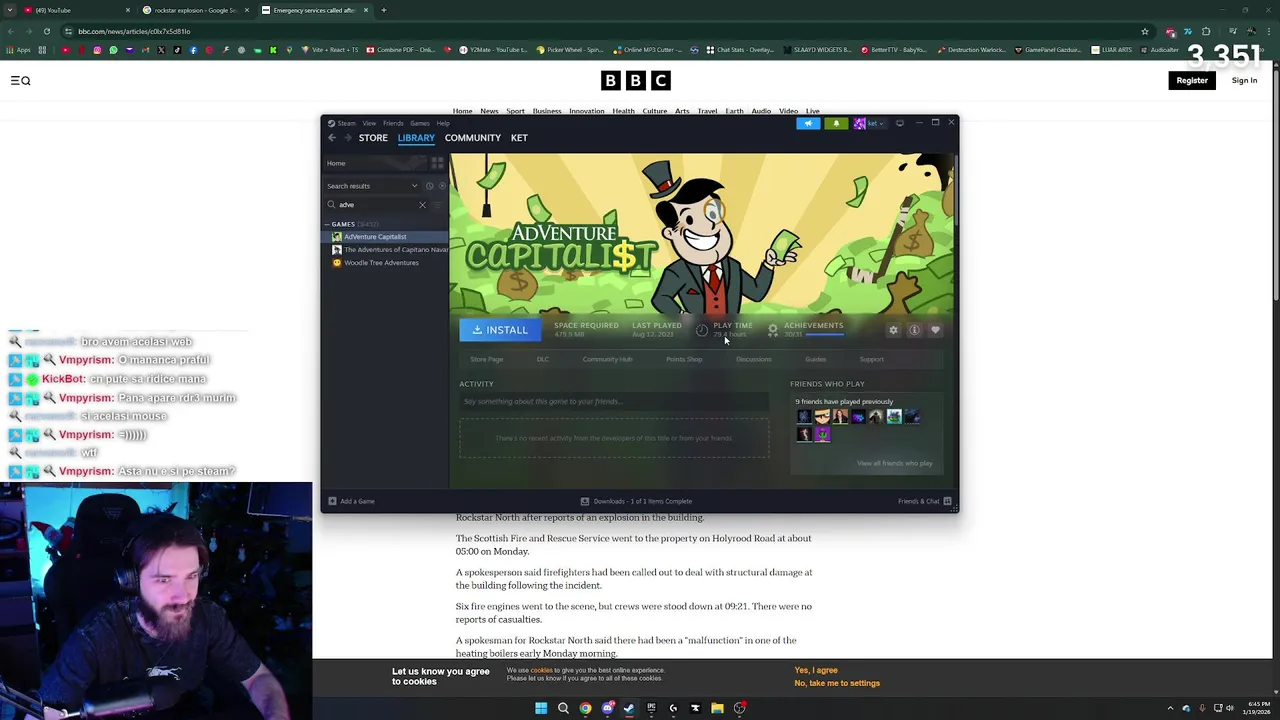Open the Support link

pyautogui.click(x=871, y=360)
